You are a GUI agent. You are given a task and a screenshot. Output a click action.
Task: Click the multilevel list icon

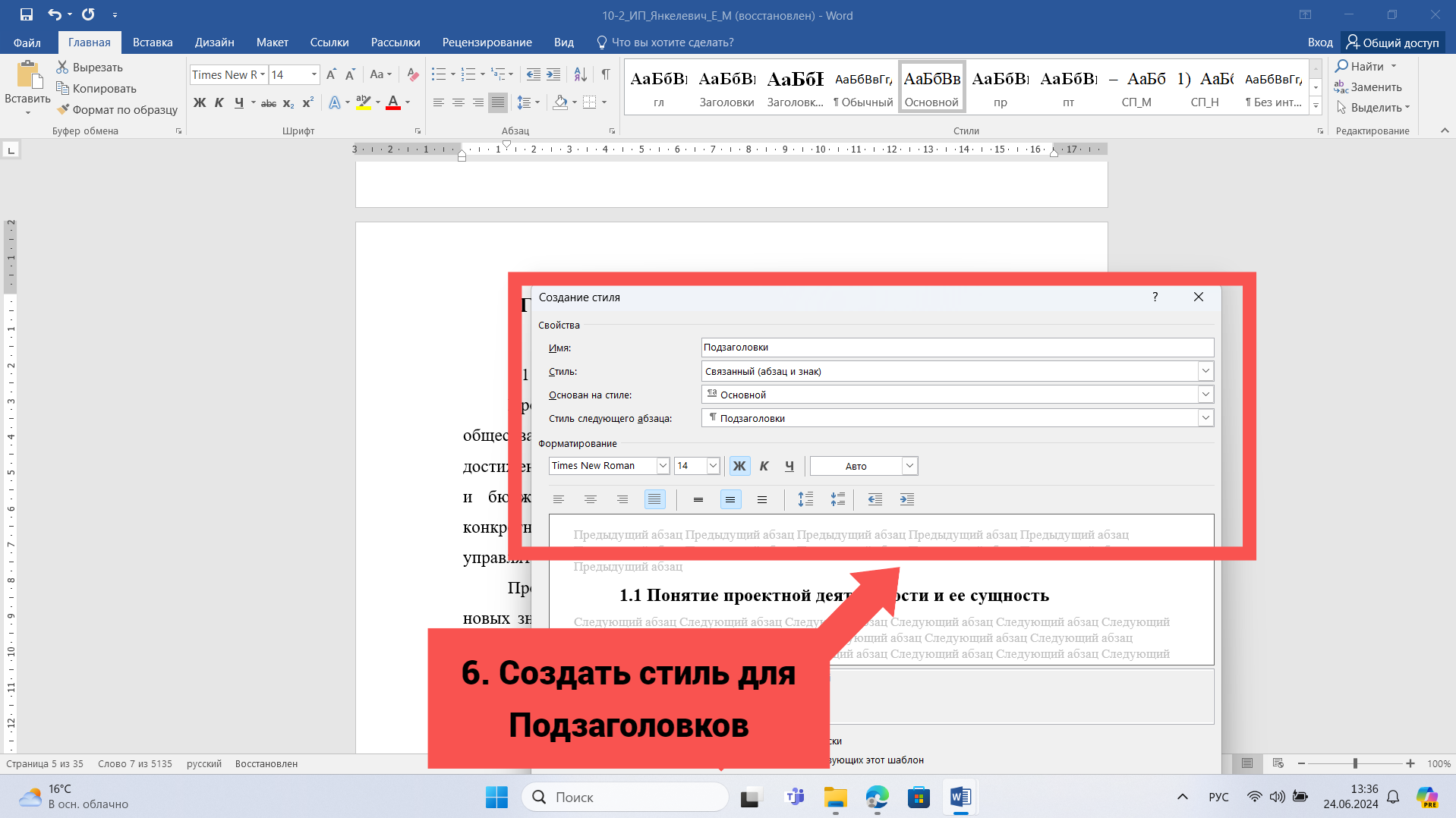point(498,74)
